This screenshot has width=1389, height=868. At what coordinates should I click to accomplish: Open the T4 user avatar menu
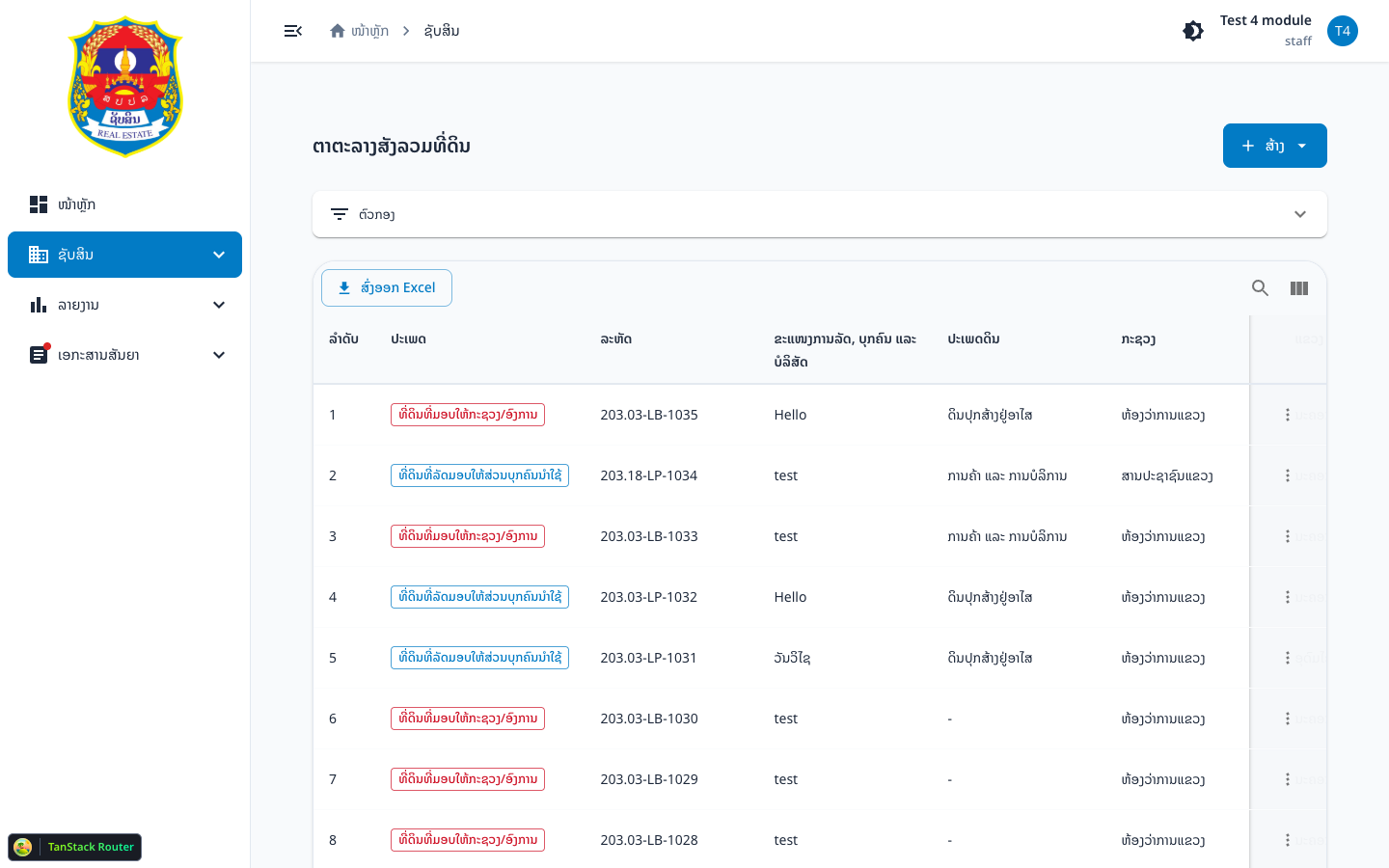tap(1343, 31)
